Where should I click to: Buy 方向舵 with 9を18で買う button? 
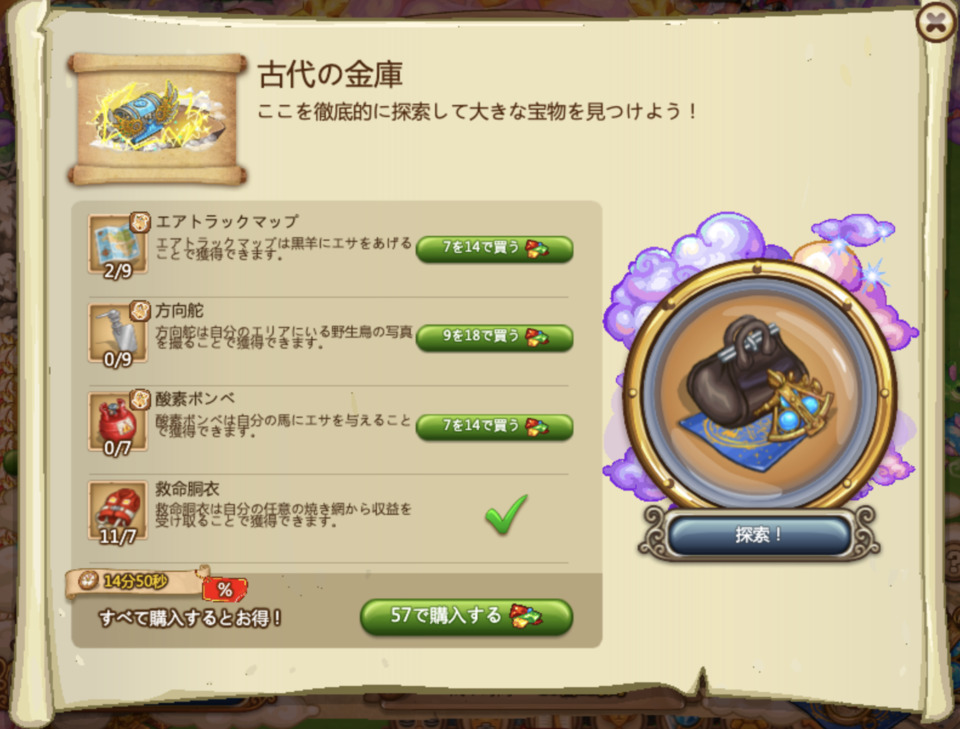pyautogui.click(x=495, y=337)
